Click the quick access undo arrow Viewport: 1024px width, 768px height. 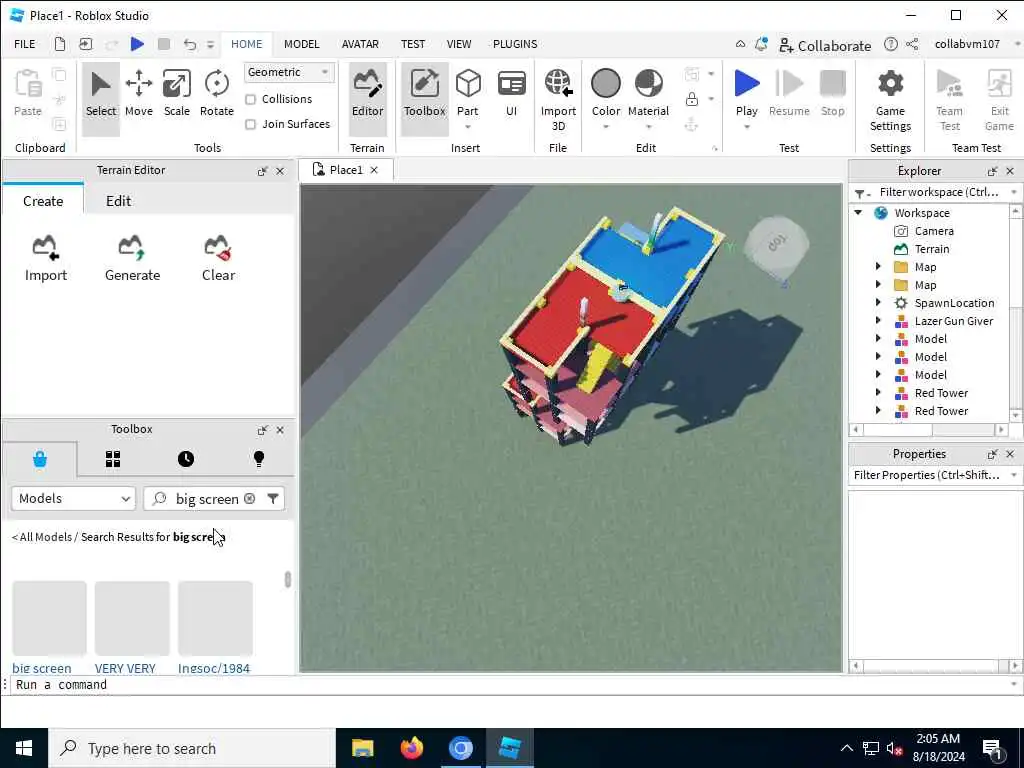[x=189, y=44]
